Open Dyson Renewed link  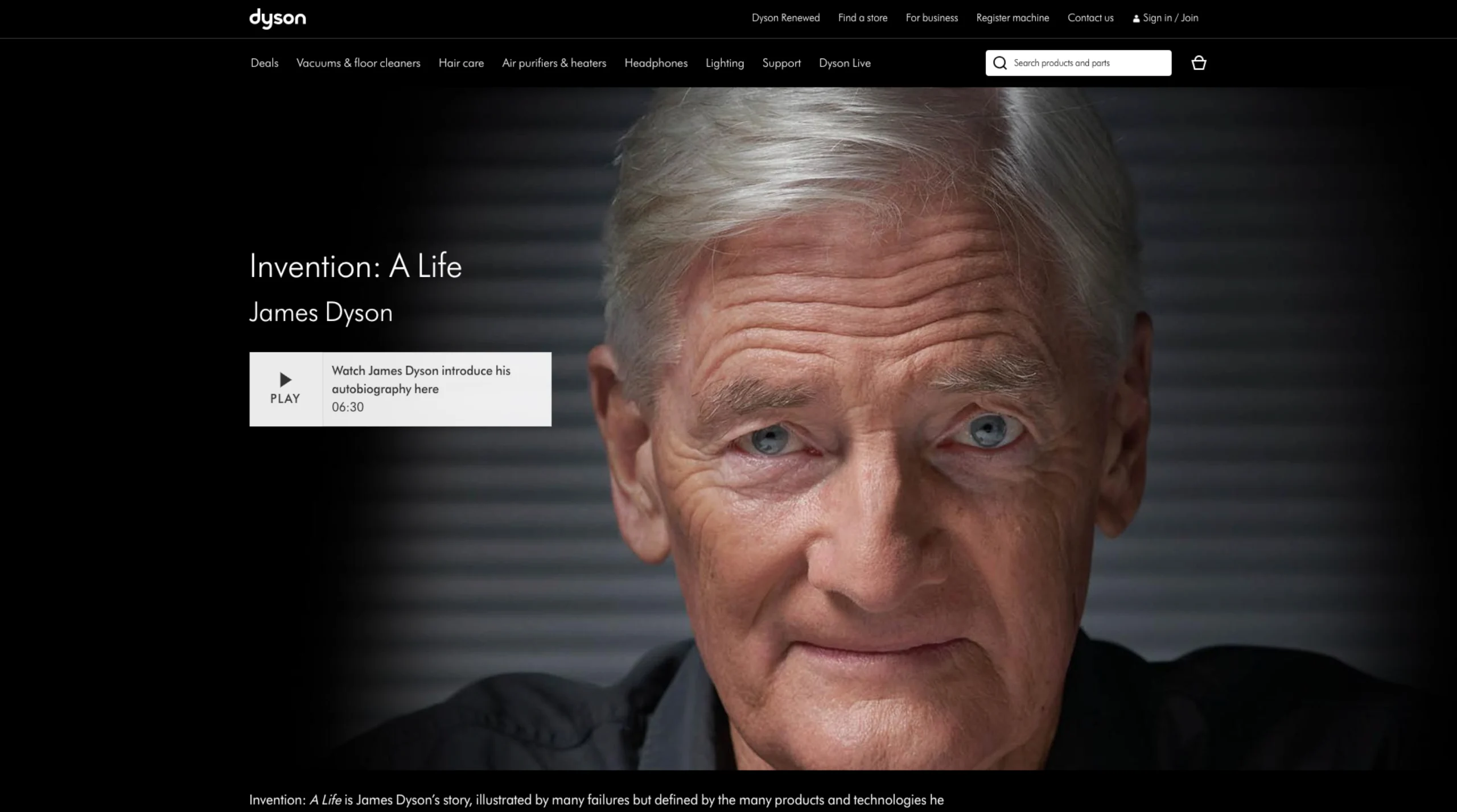(x=785, y=18)
